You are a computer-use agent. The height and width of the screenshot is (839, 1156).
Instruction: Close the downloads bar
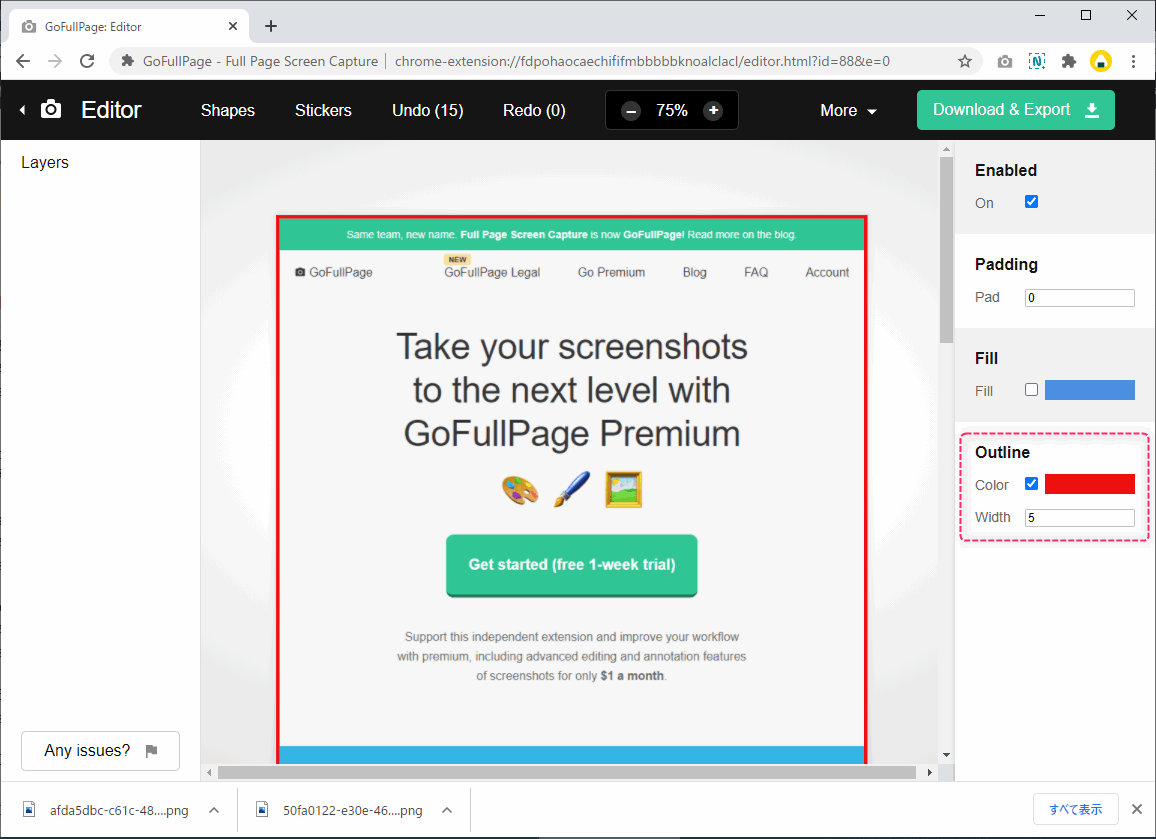[x=1137, y=809]
